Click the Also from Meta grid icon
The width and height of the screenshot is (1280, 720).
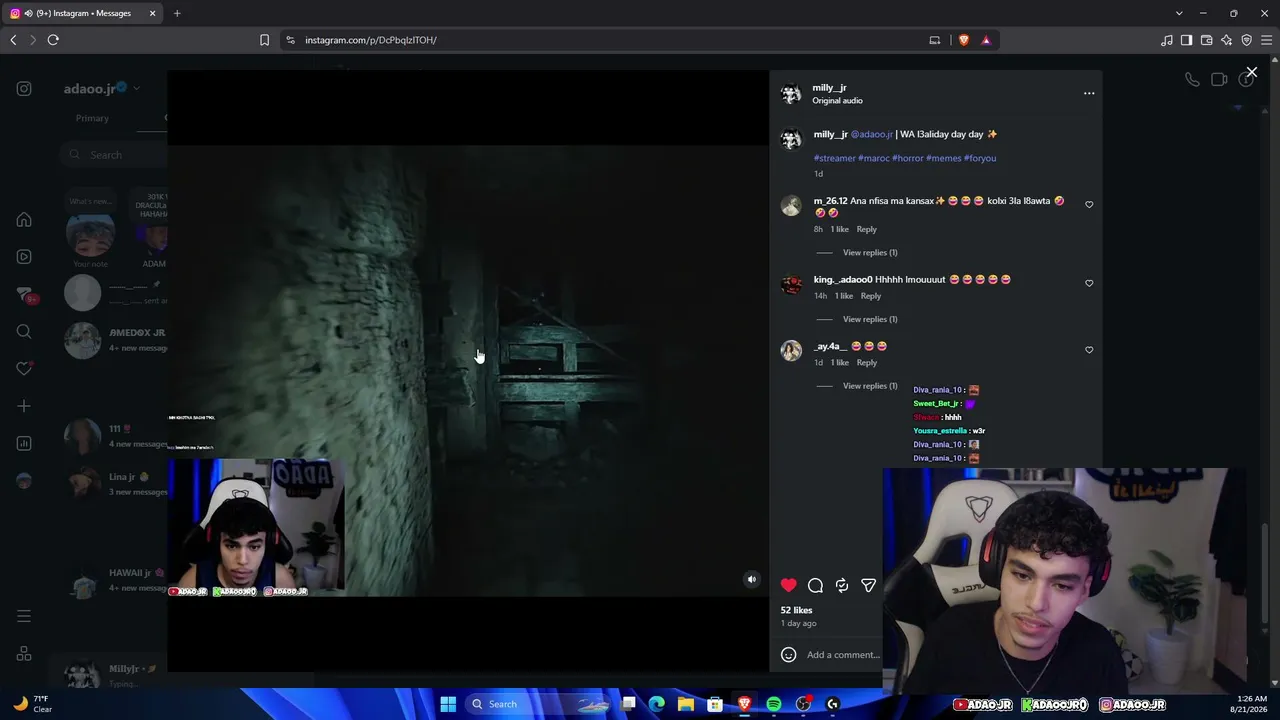click(x=24, y=654)
